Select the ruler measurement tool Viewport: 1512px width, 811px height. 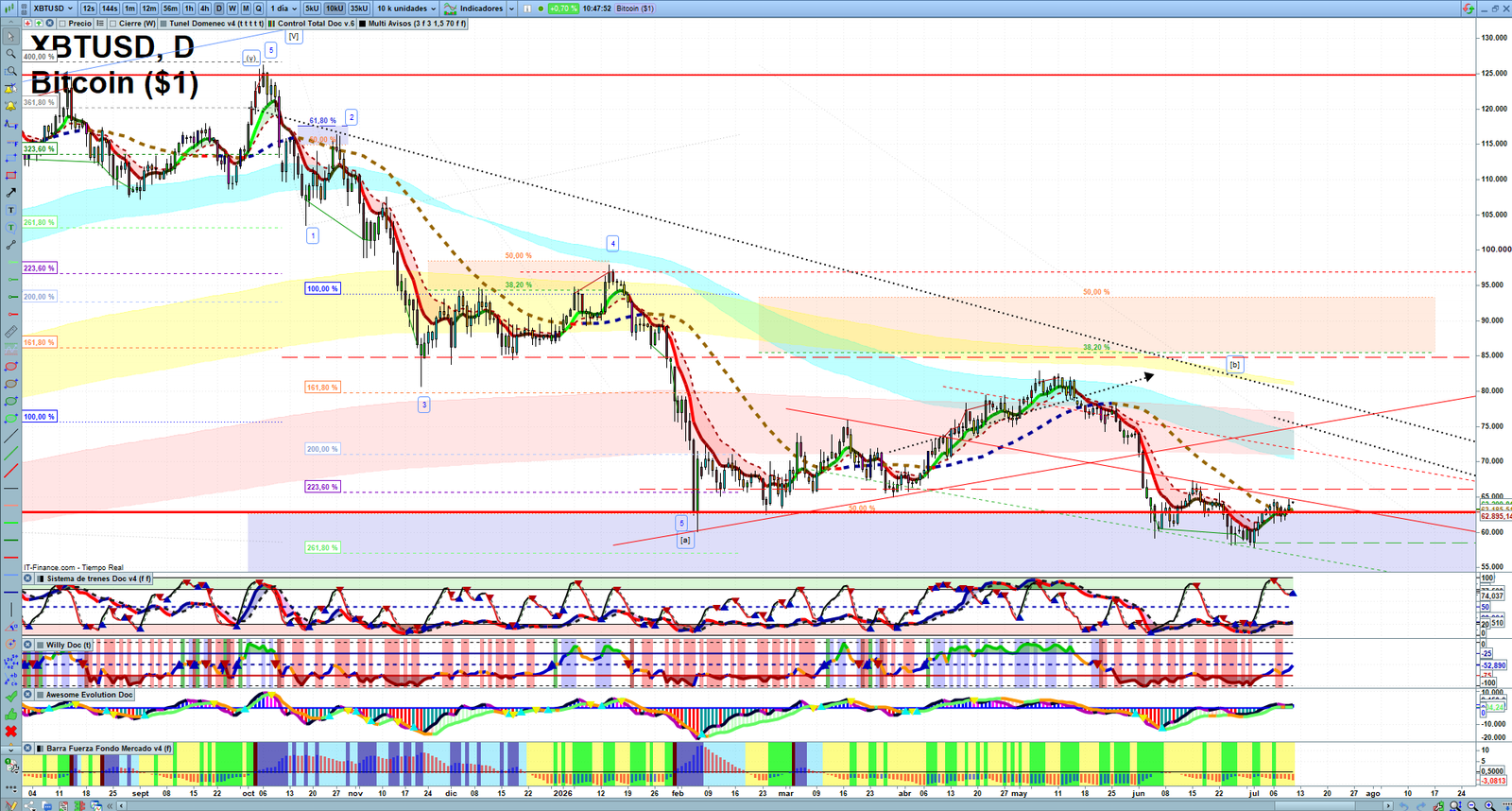(x=10, y=333)
